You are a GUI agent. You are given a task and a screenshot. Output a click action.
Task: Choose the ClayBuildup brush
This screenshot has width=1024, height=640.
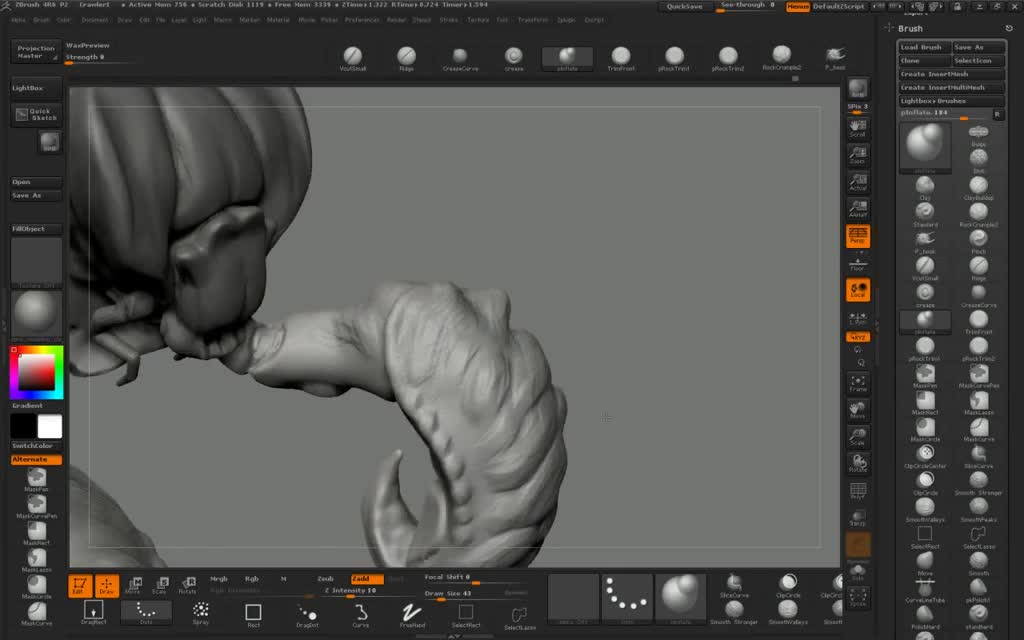point(978,188)
